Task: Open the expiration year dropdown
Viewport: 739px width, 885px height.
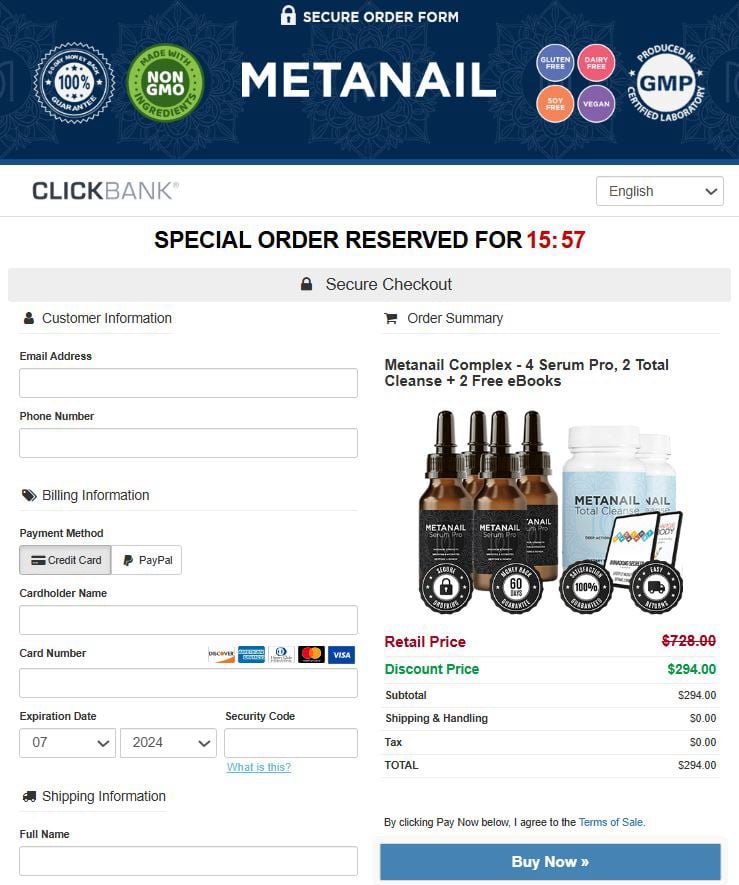Action: point(168,743)
